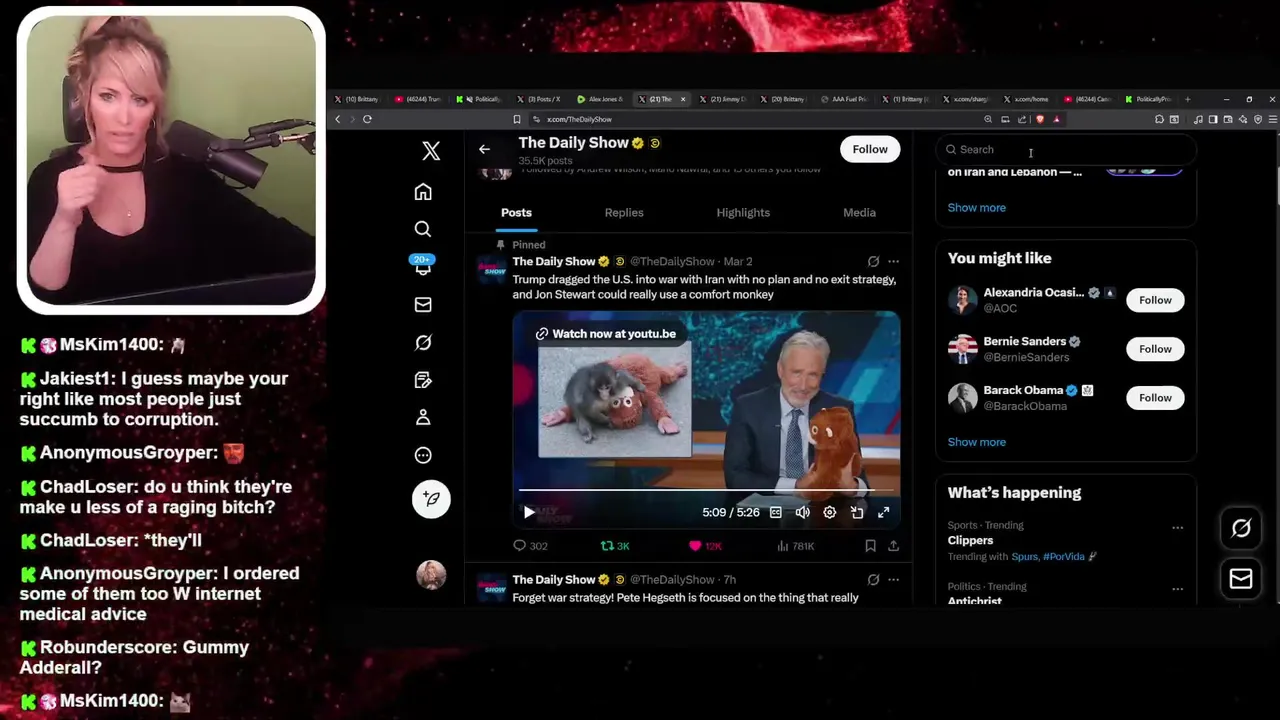Click Watch now at youtu.be link

(605, 334)
